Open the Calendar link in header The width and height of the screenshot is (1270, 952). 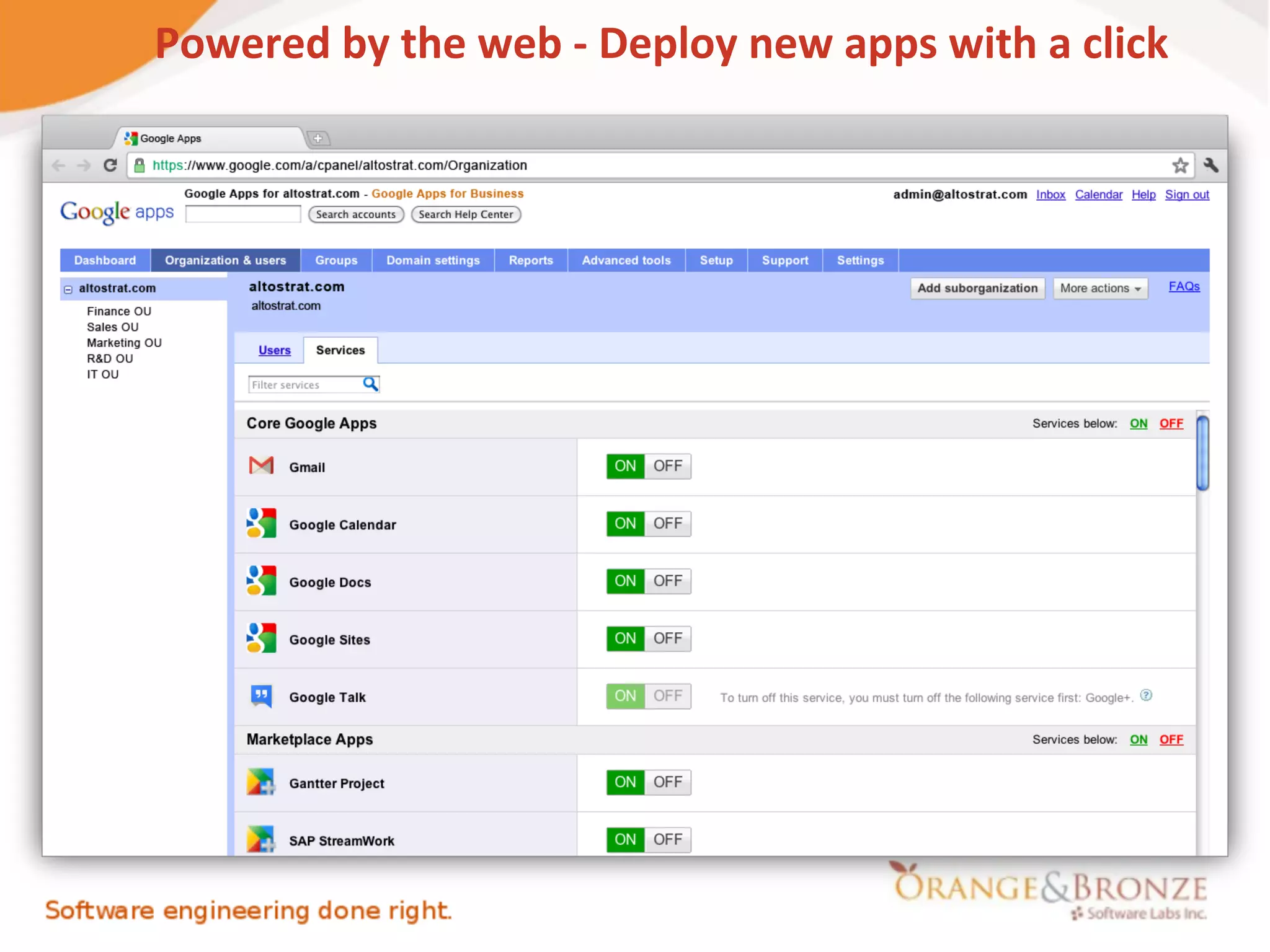pos(1098,195)
